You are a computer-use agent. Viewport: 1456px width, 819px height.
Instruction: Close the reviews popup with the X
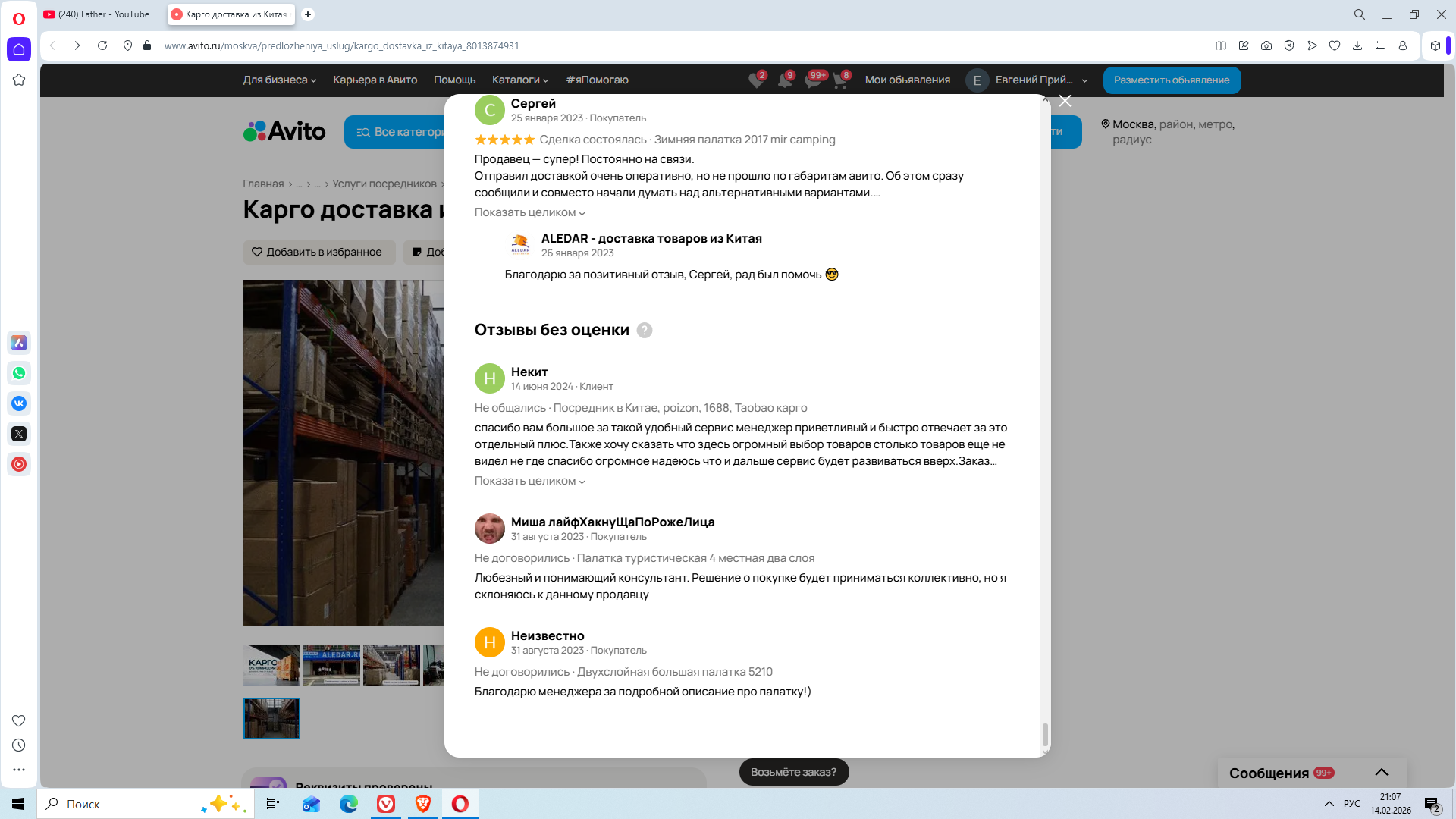(1065, 101)
